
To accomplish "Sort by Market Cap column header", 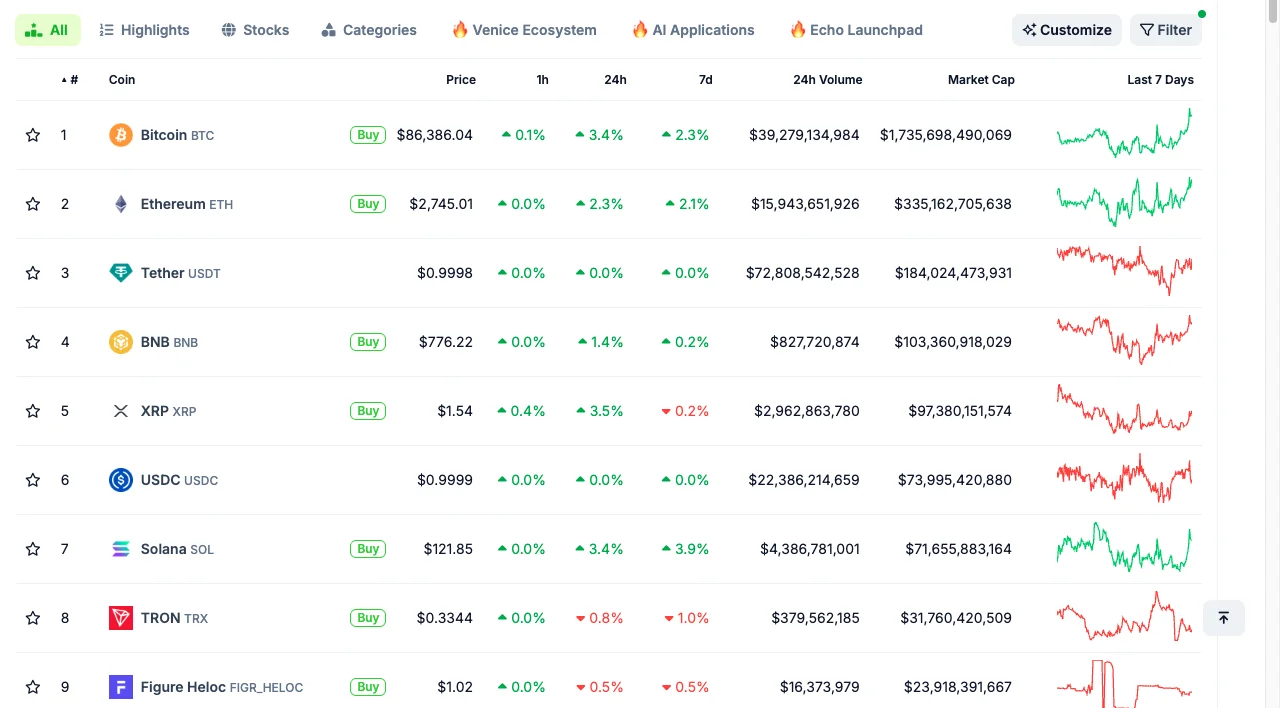I will tap(981, 80).
